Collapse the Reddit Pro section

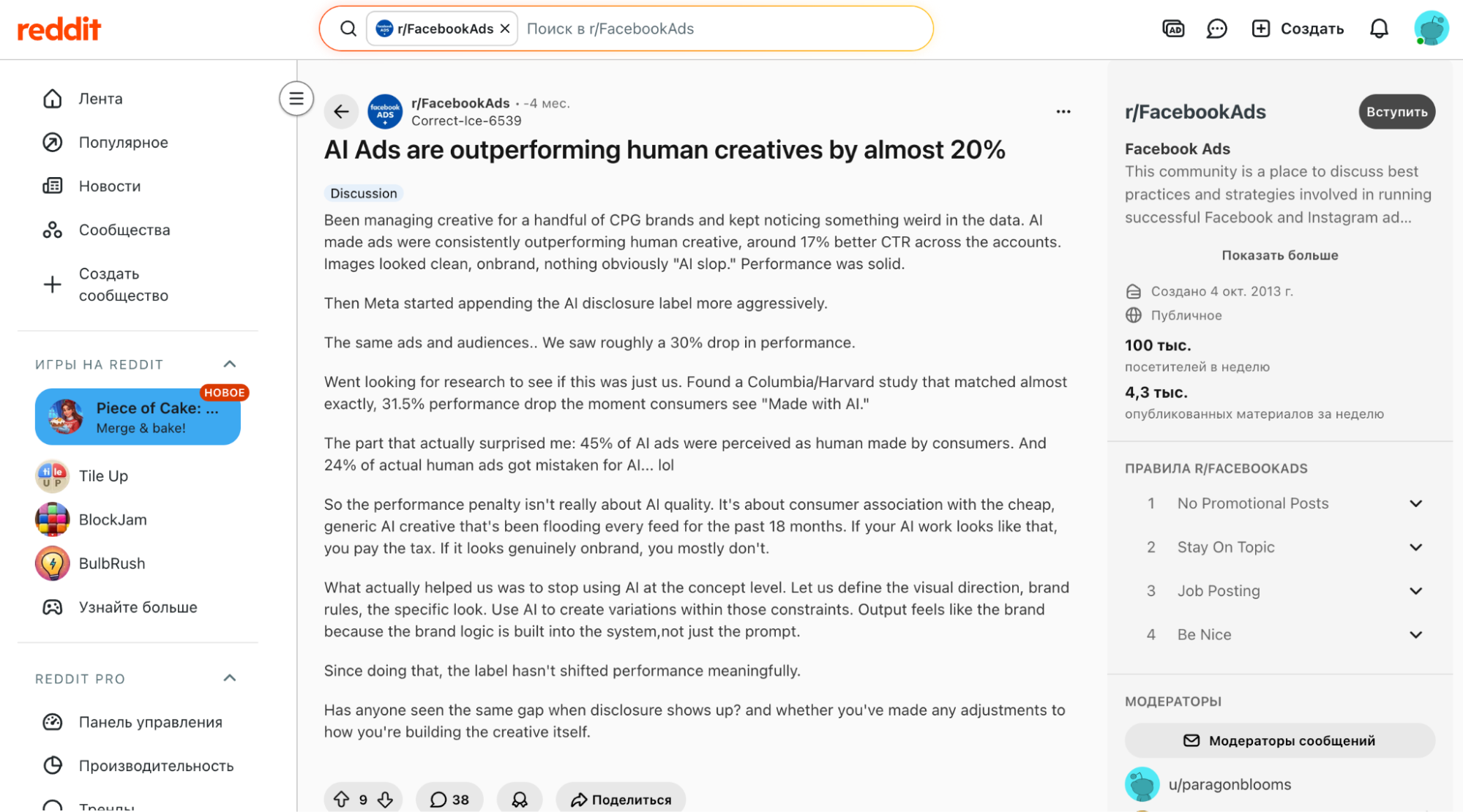coord(230,678)
